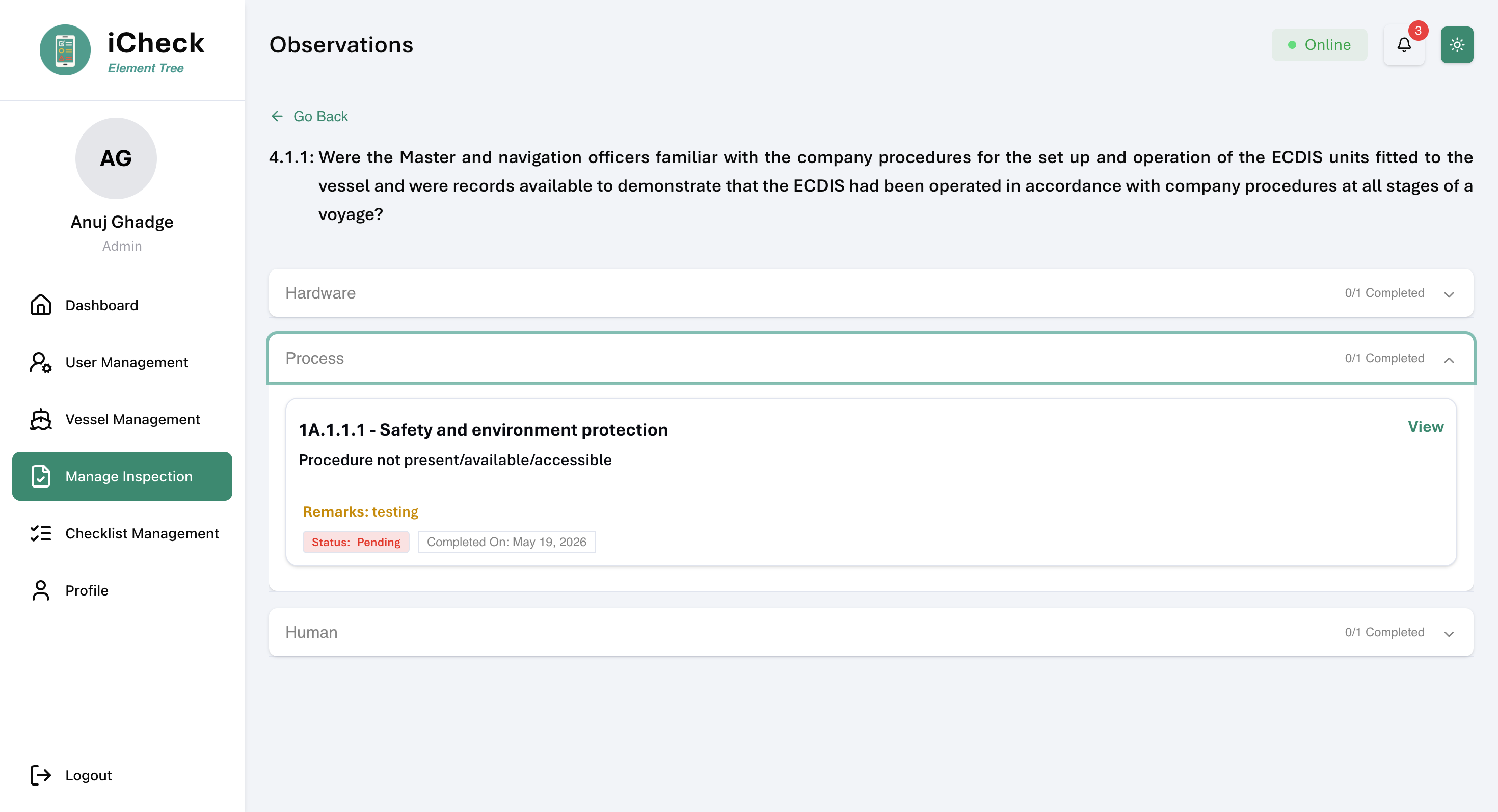Click the Observations page heading

(x=341, y=45)
